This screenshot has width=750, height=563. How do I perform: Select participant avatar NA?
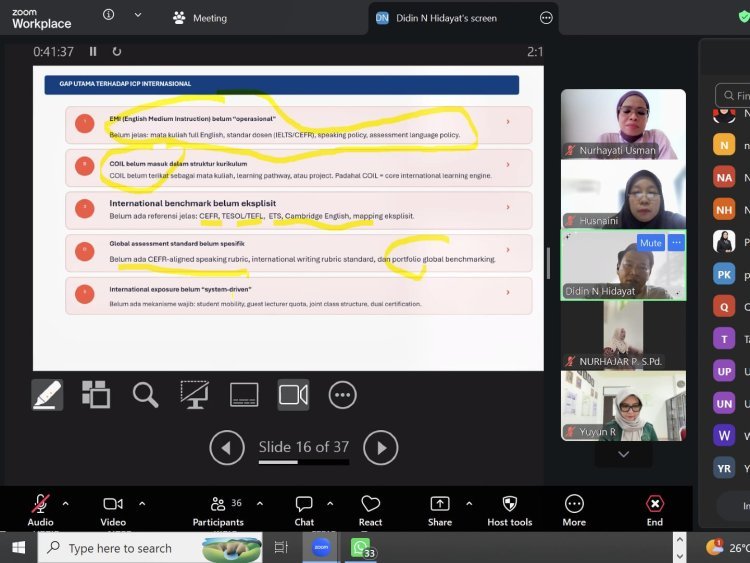tap(724, 177)
